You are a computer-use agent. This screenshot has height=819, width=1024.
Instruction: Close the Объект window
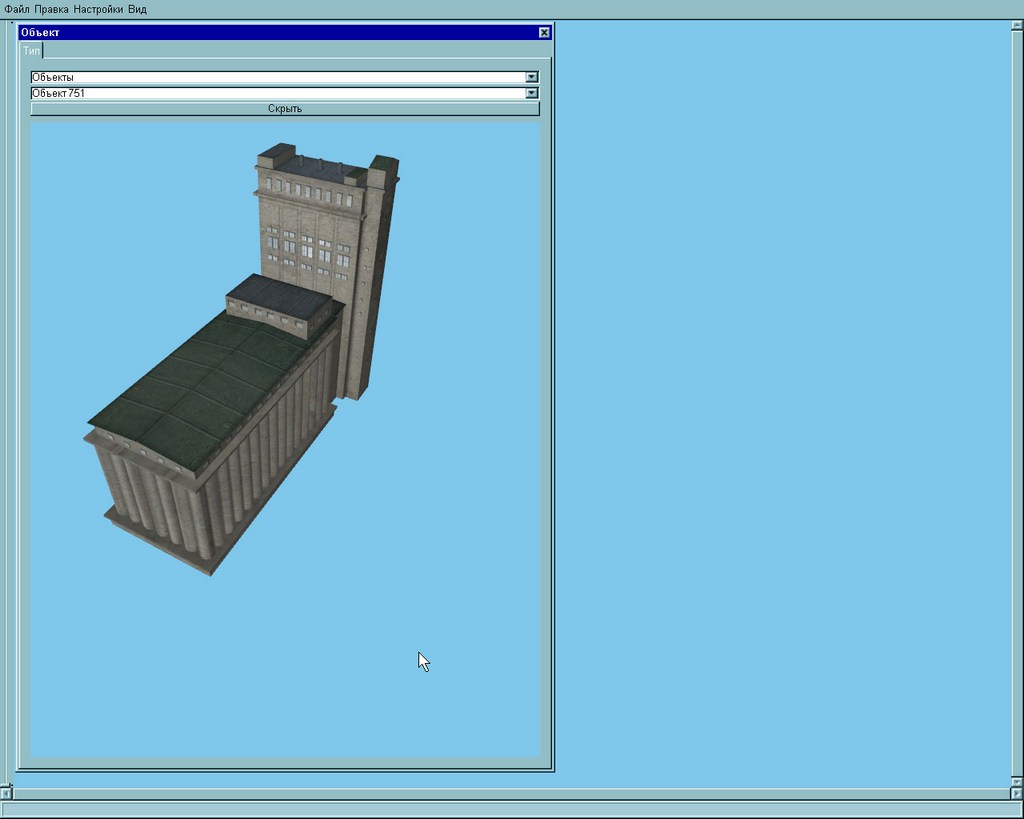coord(544,33)
